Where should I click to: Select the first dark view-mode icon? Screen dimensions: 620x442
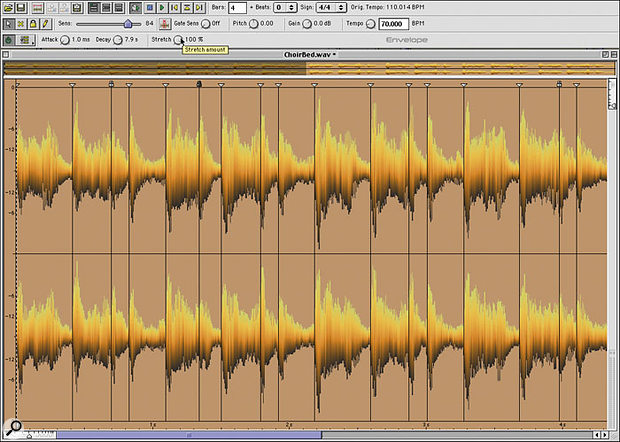[x=94, y=8]
